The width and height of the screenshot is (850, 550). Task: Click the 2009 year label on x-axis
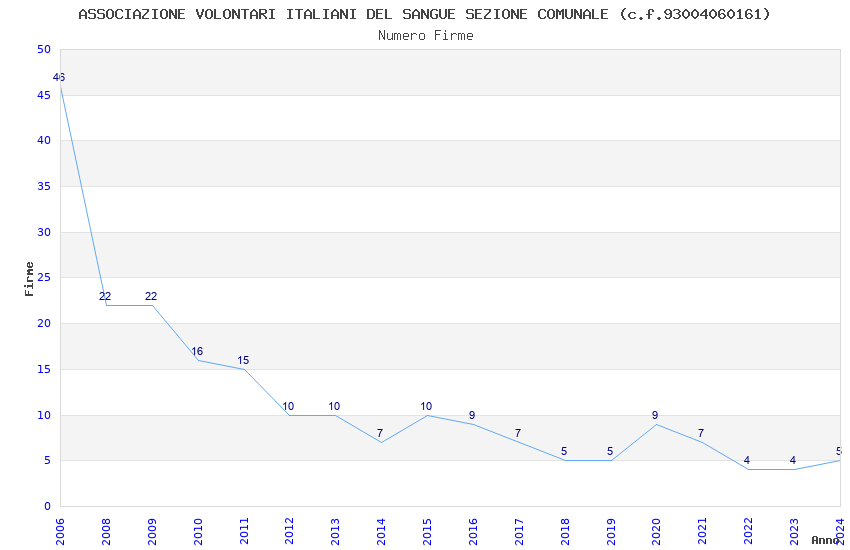pyautogui.click(x=152, y=531)
